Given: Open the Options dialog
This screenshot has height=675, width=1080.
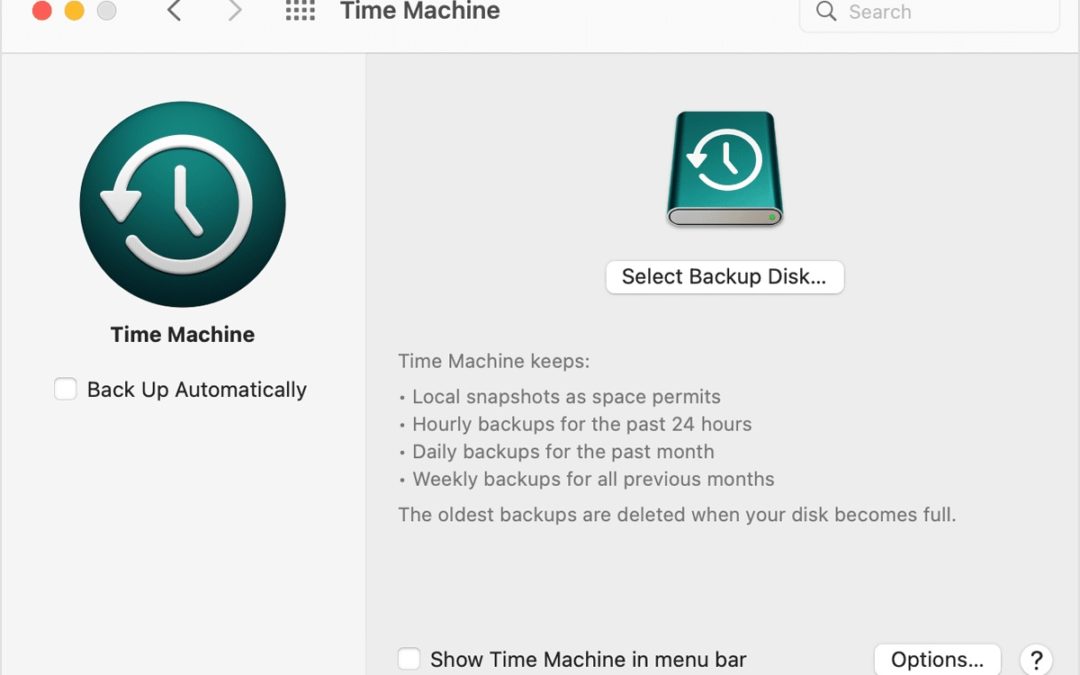Looking at the screenshot, I should 937,659.
